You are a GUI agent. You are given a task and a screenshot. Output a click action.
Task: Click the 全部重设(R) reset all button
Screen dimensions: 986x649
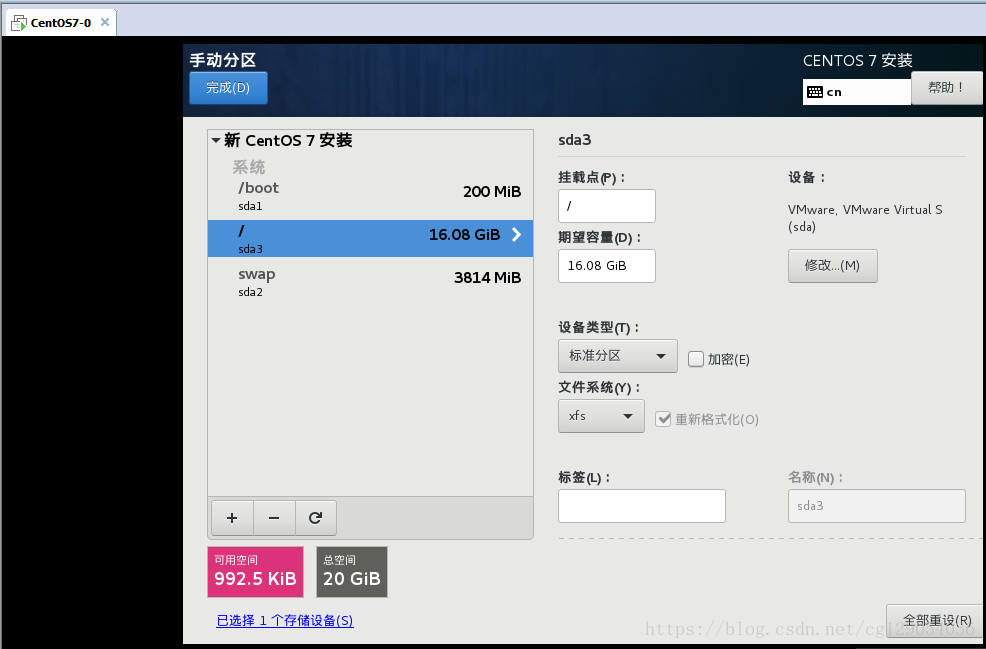coord(936,621)
